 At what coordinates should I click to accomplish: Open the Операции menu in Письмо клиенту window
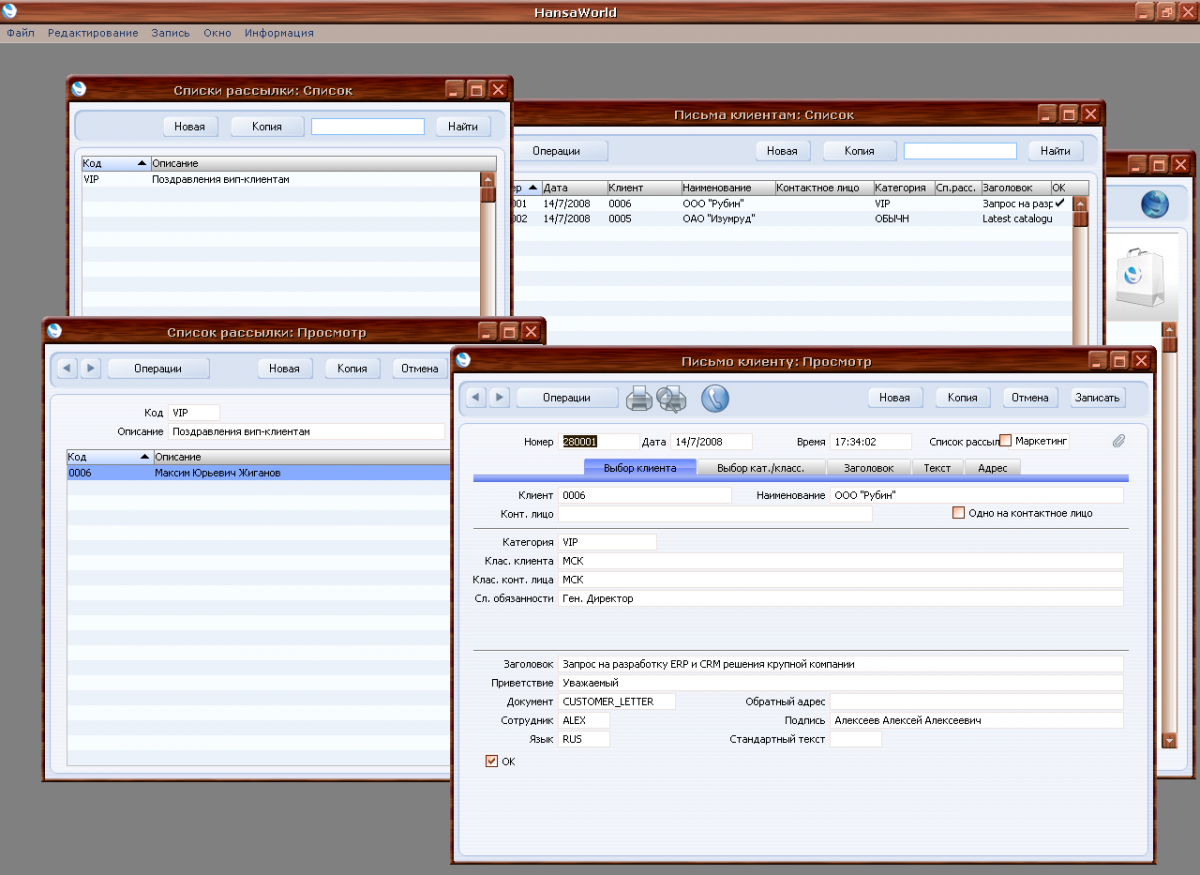pos(567,397)
